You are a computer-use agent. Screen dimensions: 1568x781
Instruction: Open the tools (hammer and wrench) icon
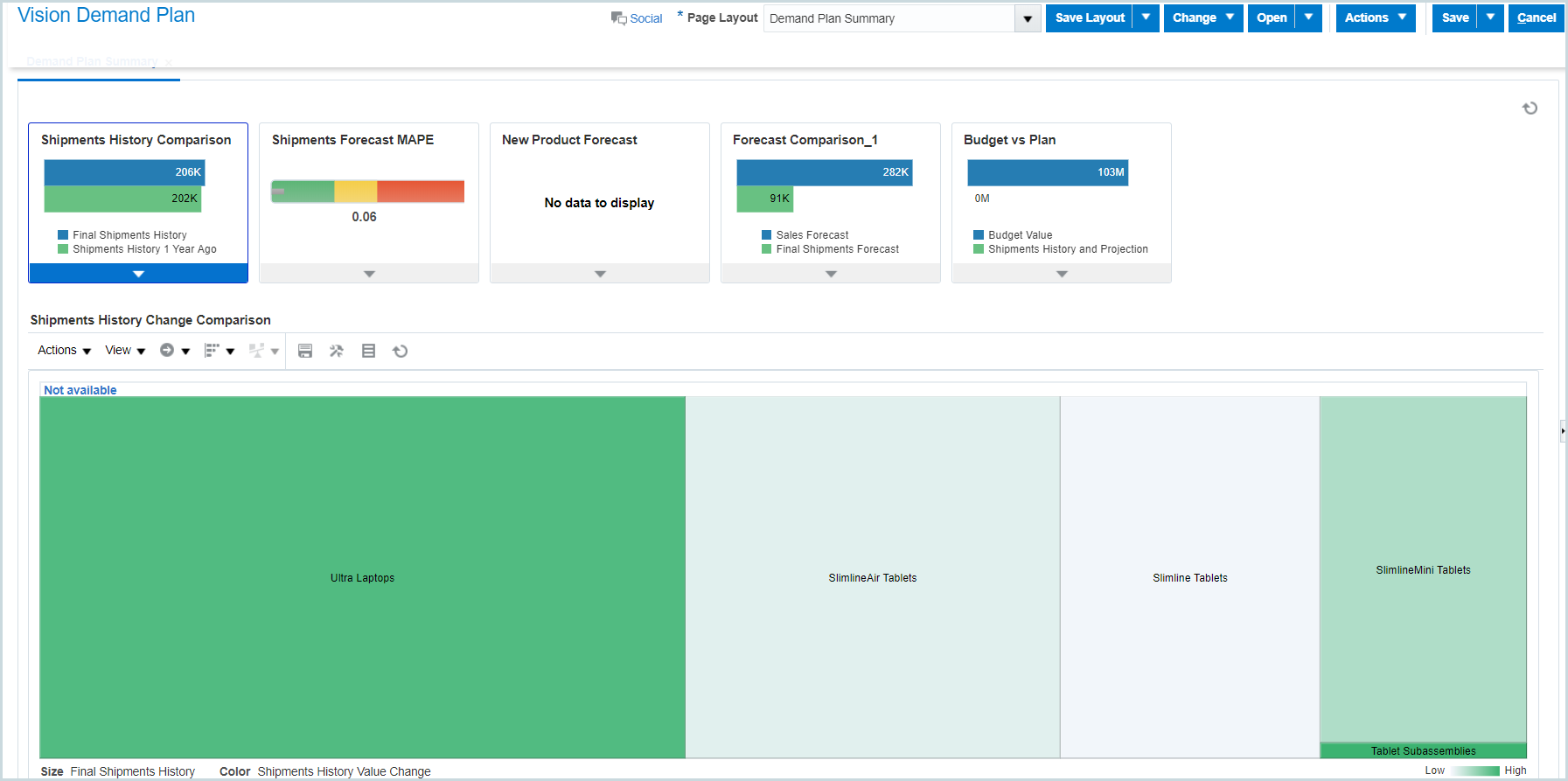click(337, 351)
